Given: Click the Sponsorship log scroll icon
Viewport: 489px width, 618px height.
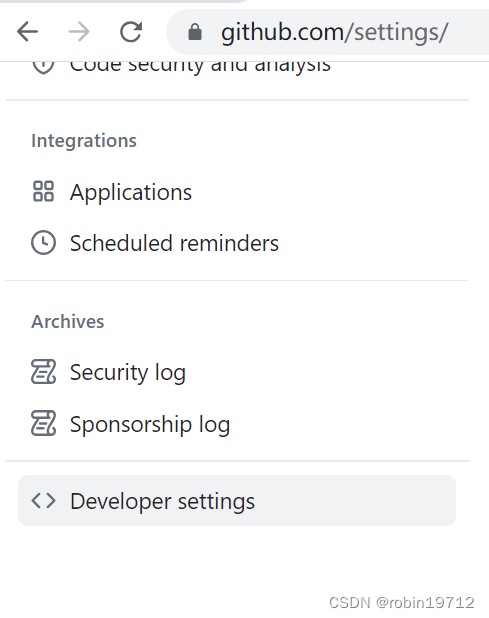Looking at the screenshot, I should [x=43, y=423].
